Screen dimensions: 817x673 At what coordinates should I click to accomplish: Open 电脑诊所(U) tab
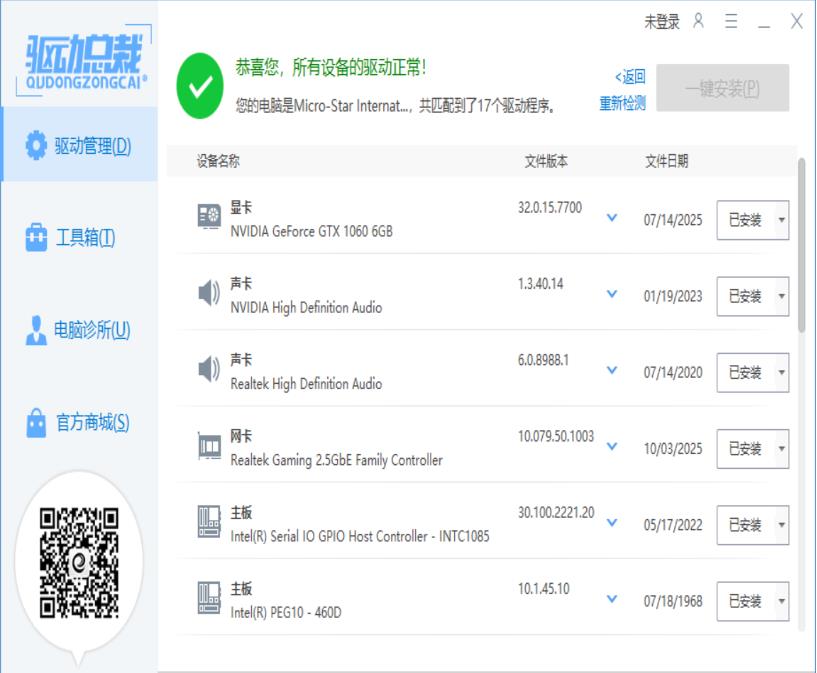click(80, 330)
